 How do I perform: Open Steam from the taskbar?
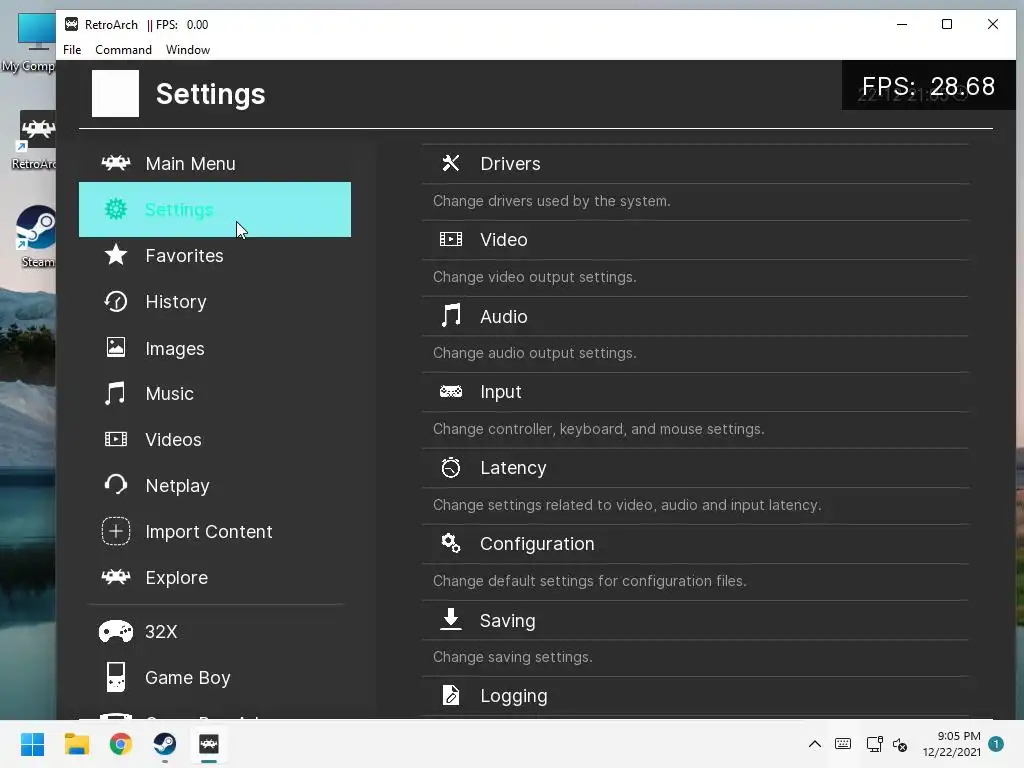pyautogui.click(x=165, y=744)
